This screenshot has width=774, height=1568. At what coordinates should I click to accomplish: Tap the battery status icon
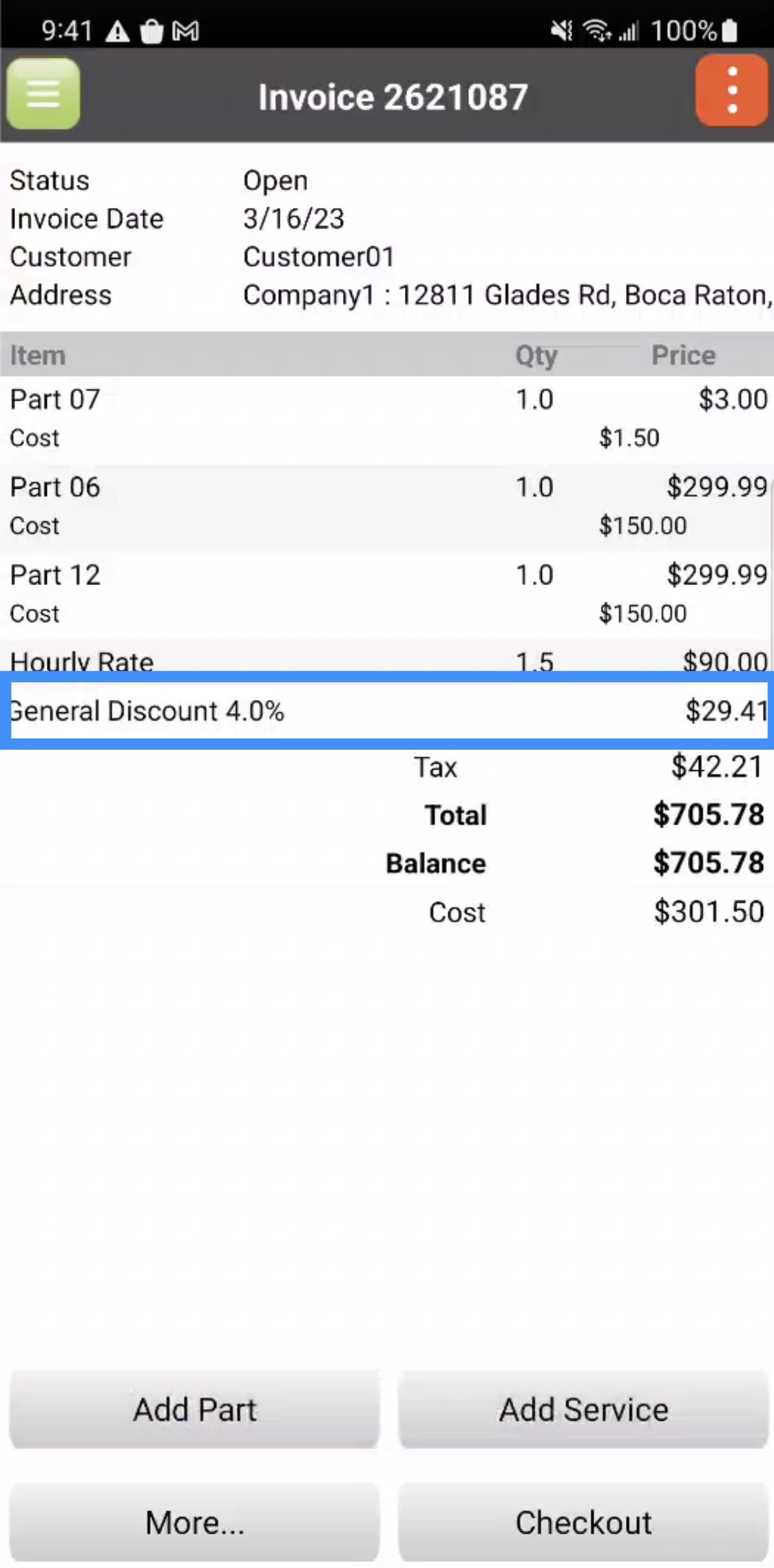731,31
